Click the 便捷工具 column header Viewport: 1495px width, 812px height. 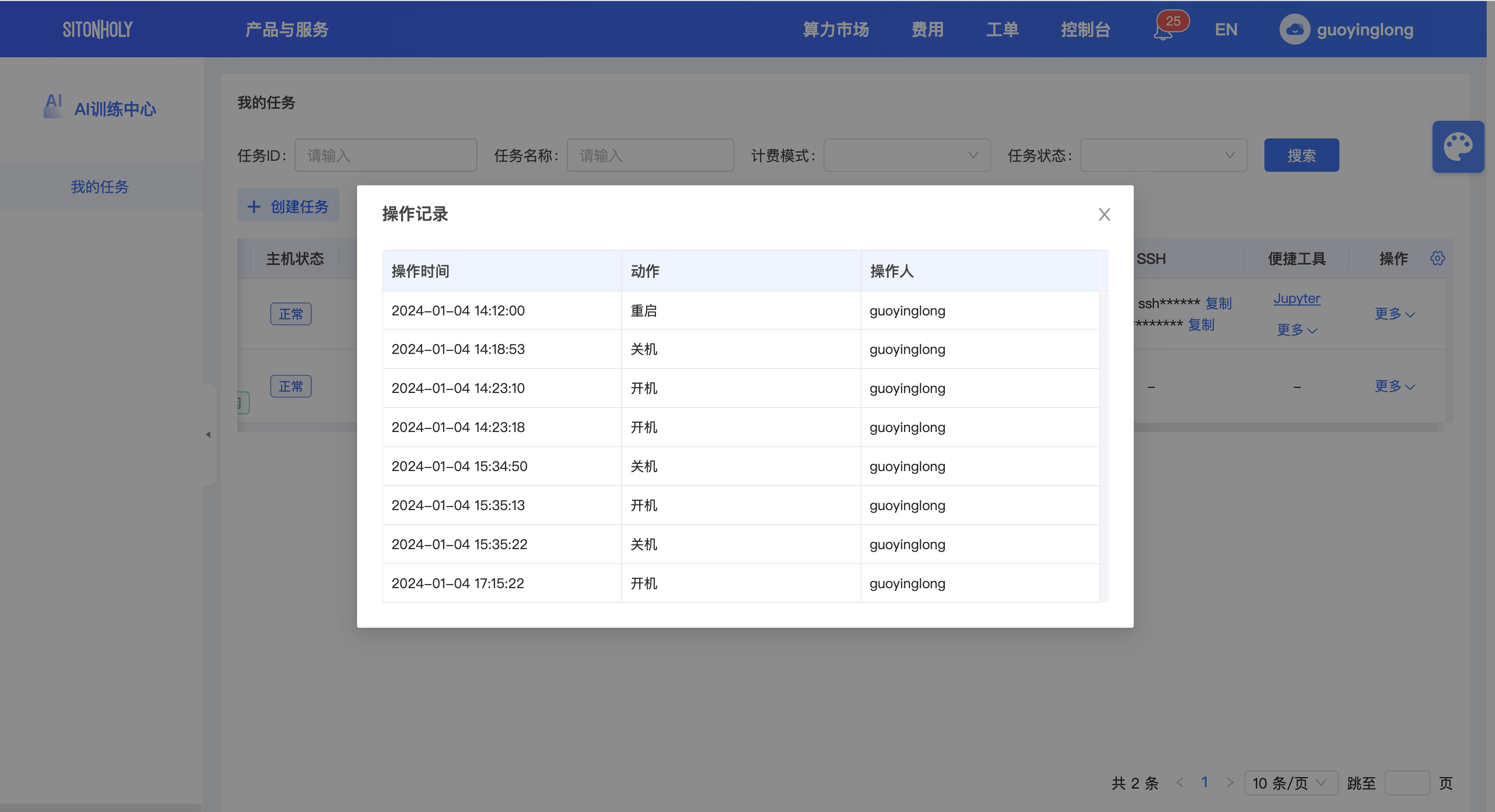[x=1297, y=259]
